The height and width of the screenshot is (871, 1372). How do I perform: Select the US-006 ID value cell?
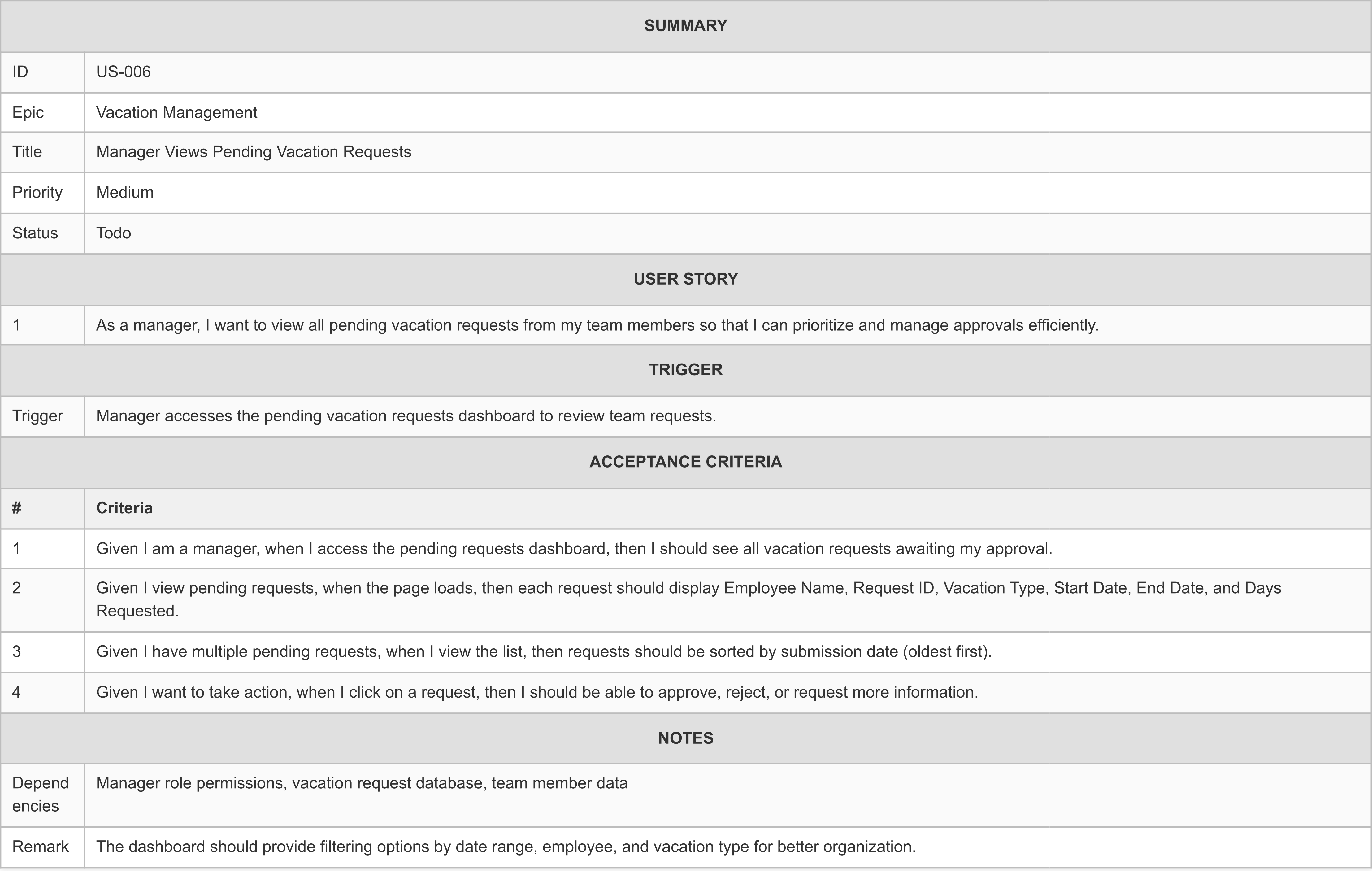pyautogui.click(x=124, y=72)
